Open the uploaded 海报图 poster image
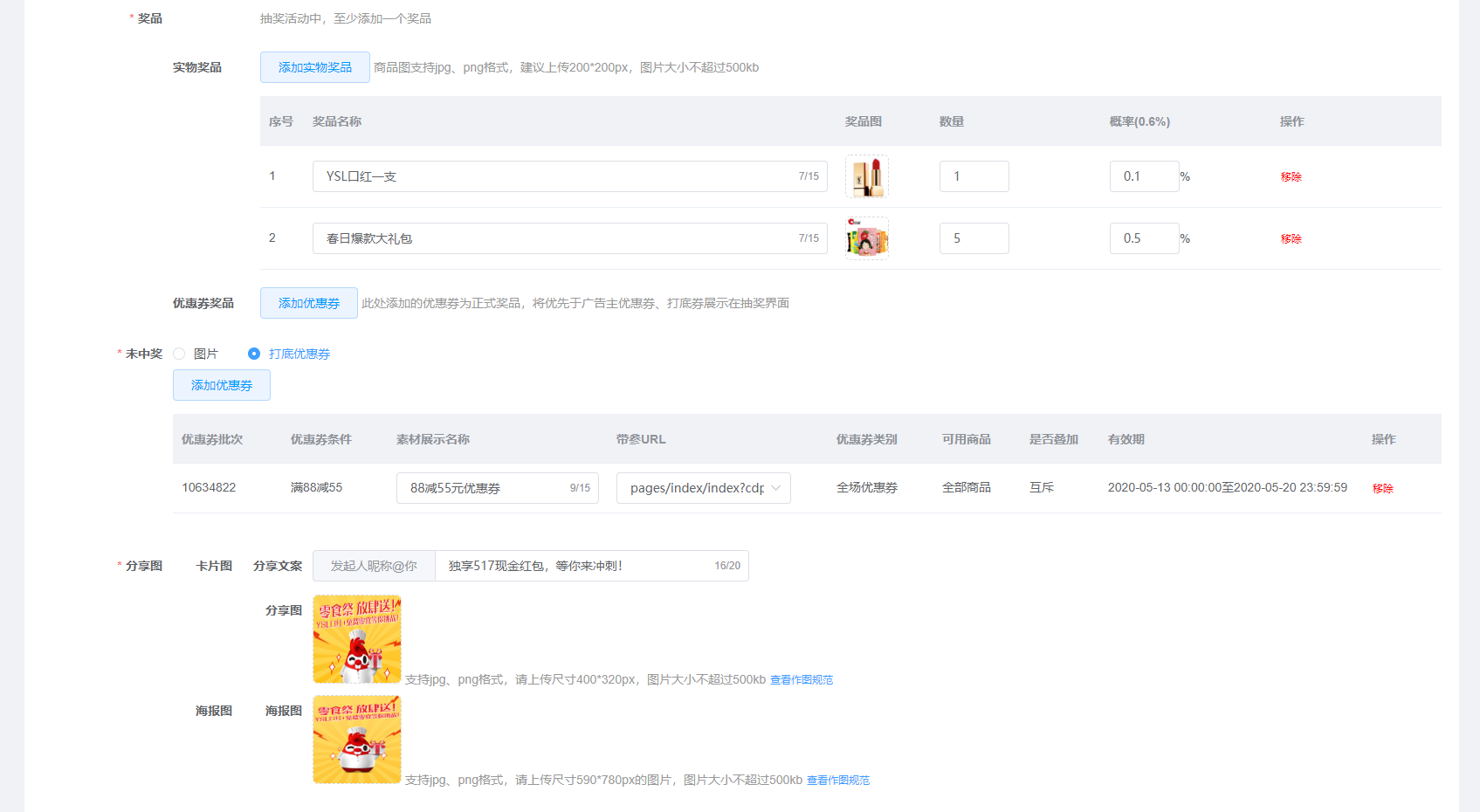 tap(357, 740)
